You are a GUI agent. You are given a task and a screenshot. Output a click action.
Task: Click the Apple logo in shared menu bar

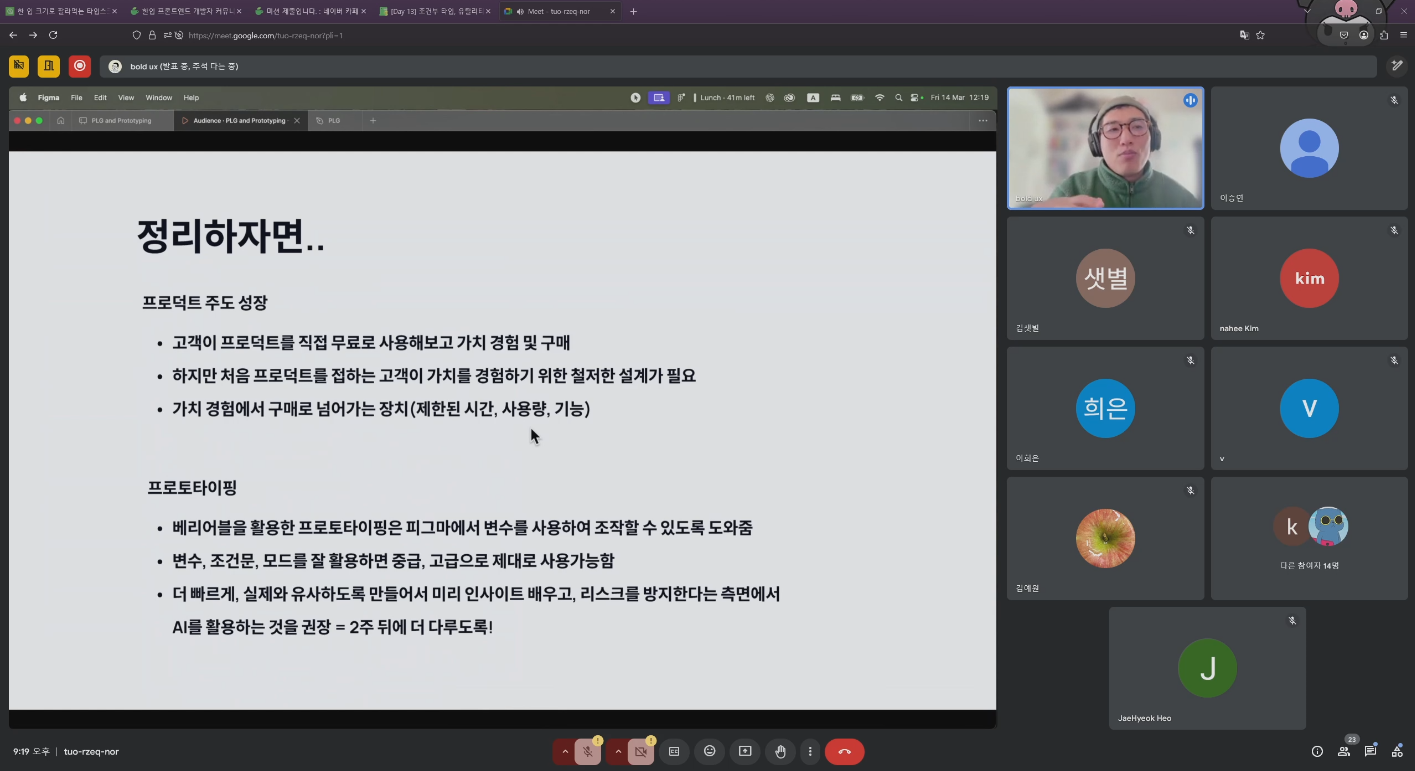point(22,97)
